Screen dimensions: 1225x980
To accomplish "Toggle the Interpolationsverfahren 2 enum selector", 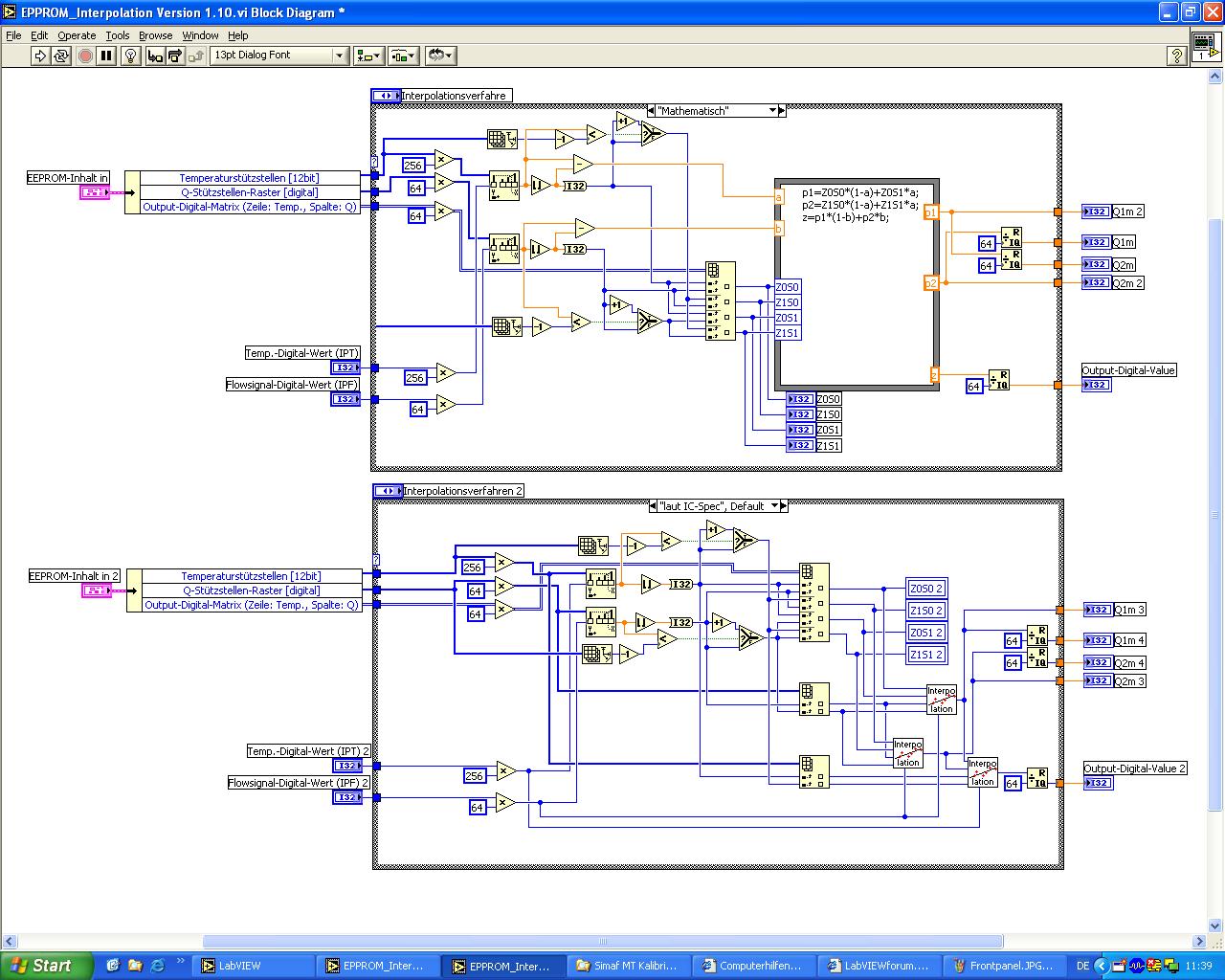I will coord(388,491).
